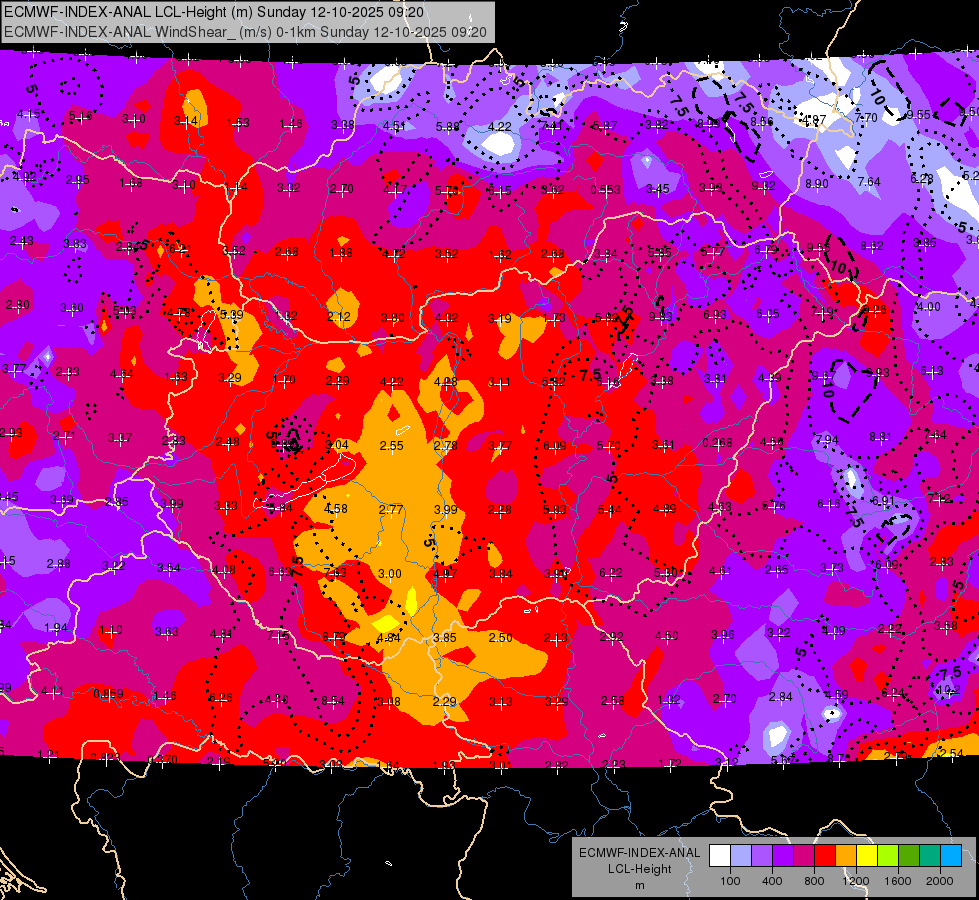Image resolution: width=979 pixels, height=900 pixels.
Task: Click the wind shear value 6.05
Action: (768, 314)
